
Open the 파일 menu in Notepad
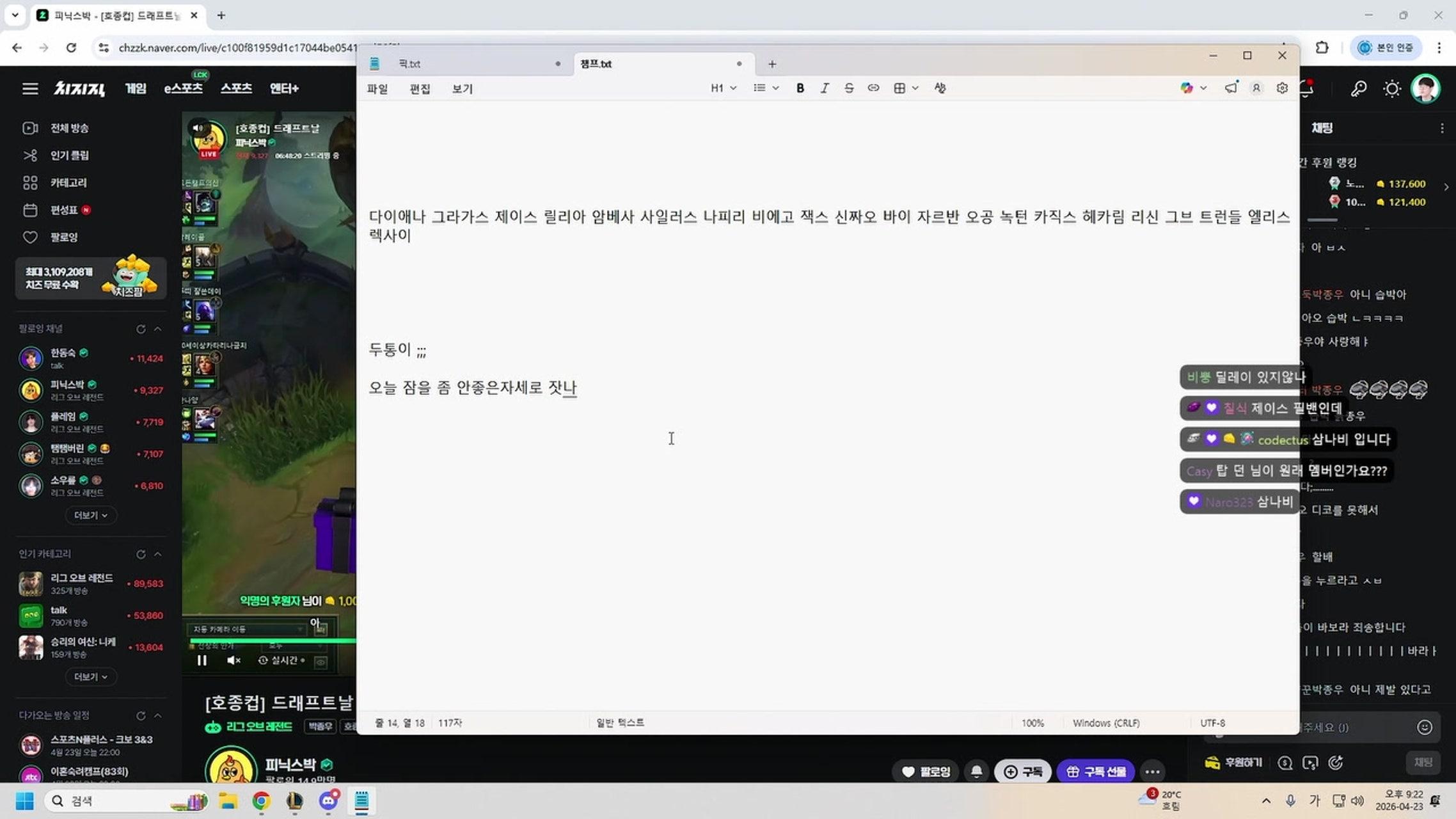(x=377, y=89)
